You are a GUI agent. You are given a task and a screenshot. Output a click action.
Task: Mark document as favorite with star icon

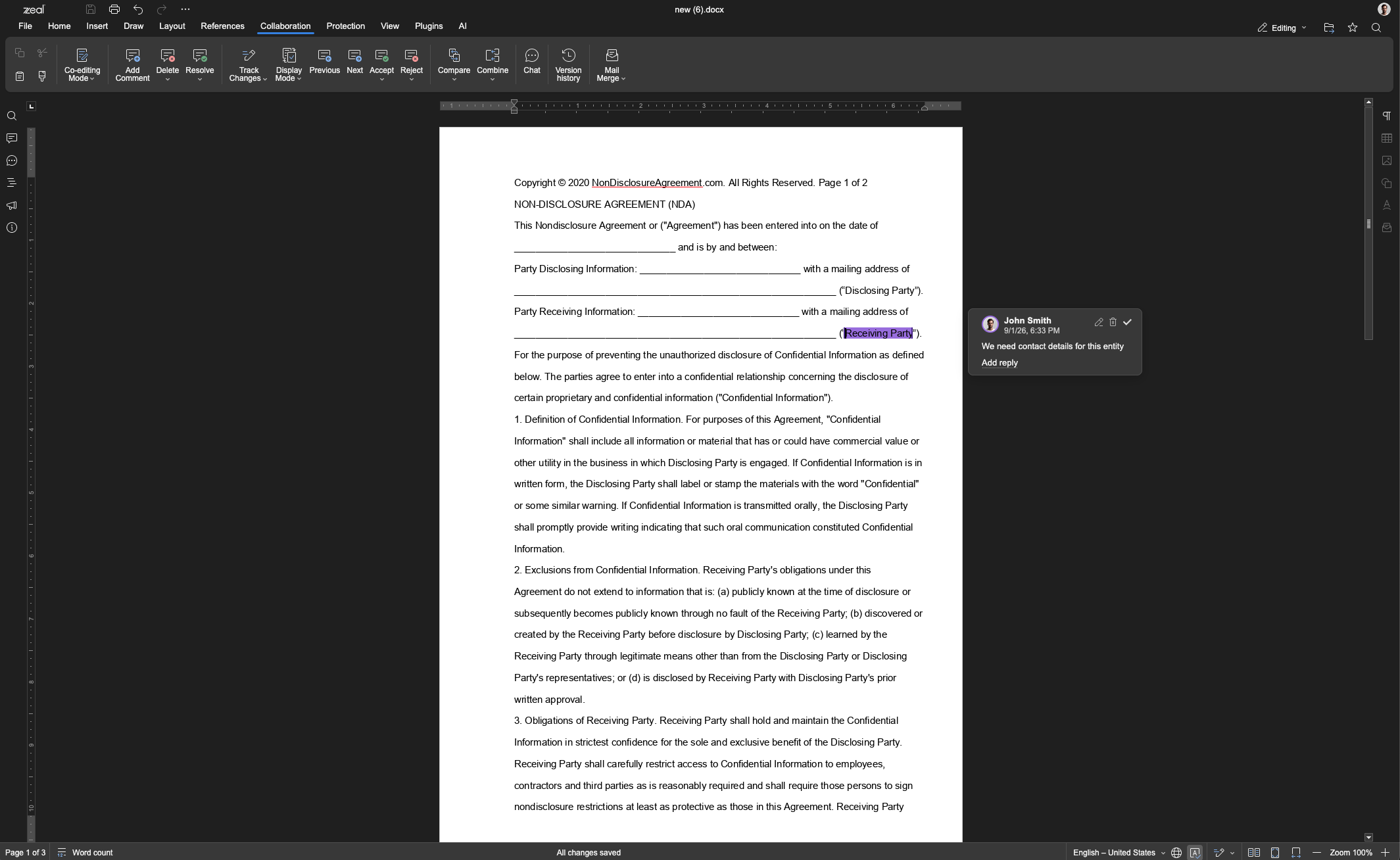(x=1353, y=28)
